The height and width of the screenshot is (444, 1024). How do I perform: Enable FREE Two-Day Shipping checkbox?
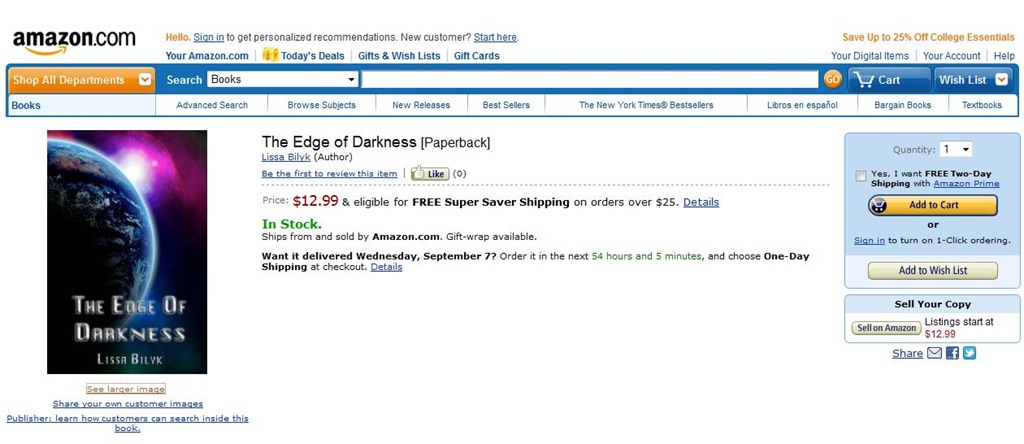point(861,176)
